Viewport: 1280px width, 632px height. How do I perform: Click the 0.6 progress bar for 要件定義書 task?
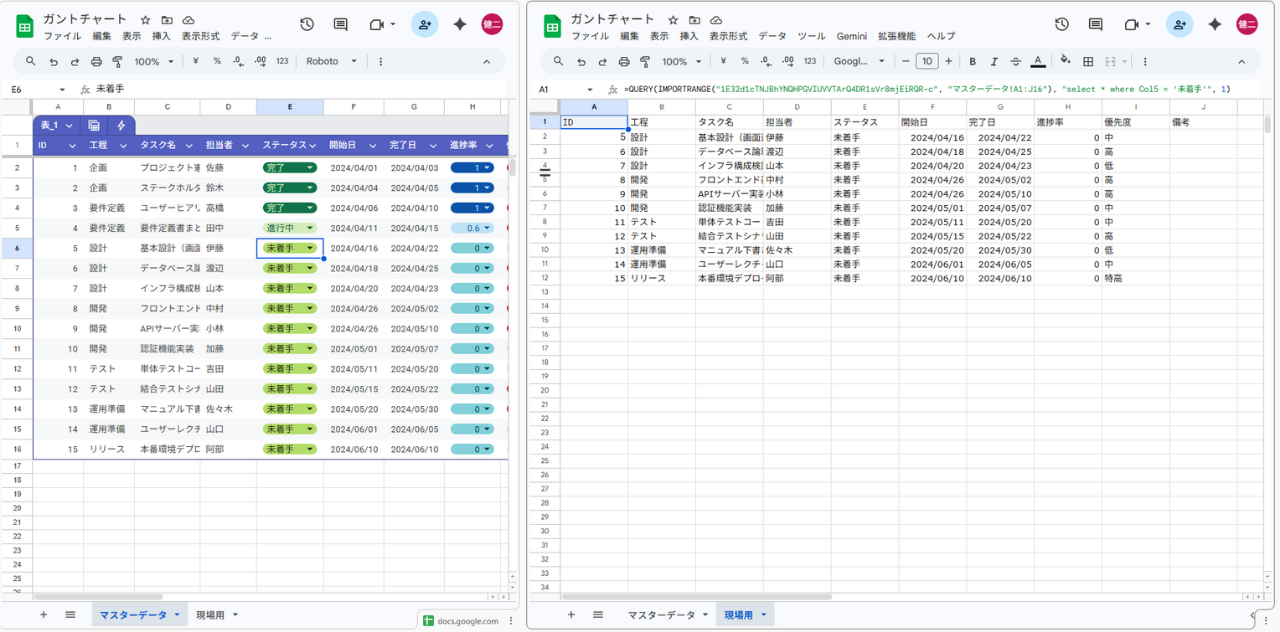(470, 227)
